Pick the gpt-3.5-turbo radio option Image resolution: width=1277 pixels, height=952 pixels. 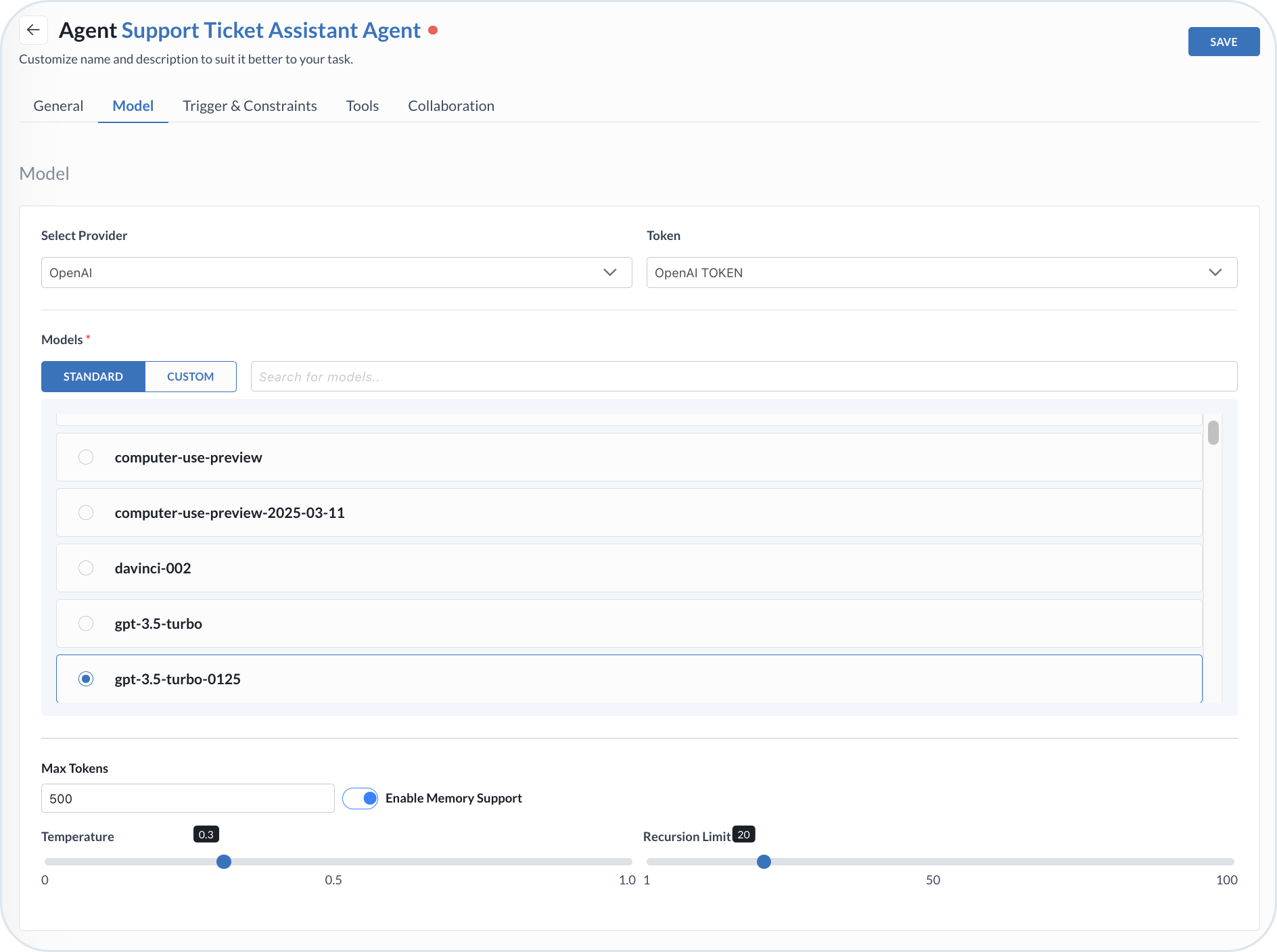pos(86,623)
